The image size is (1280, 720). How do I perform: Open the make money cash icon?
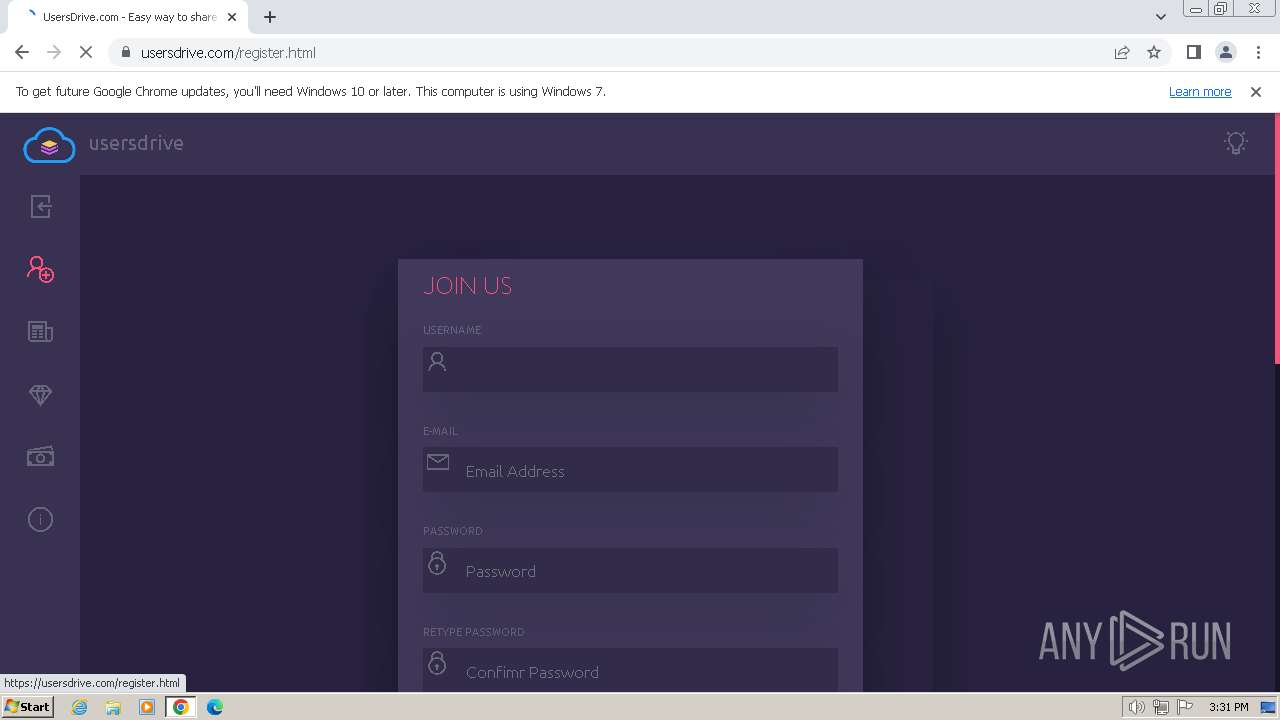tap(40, 457)
